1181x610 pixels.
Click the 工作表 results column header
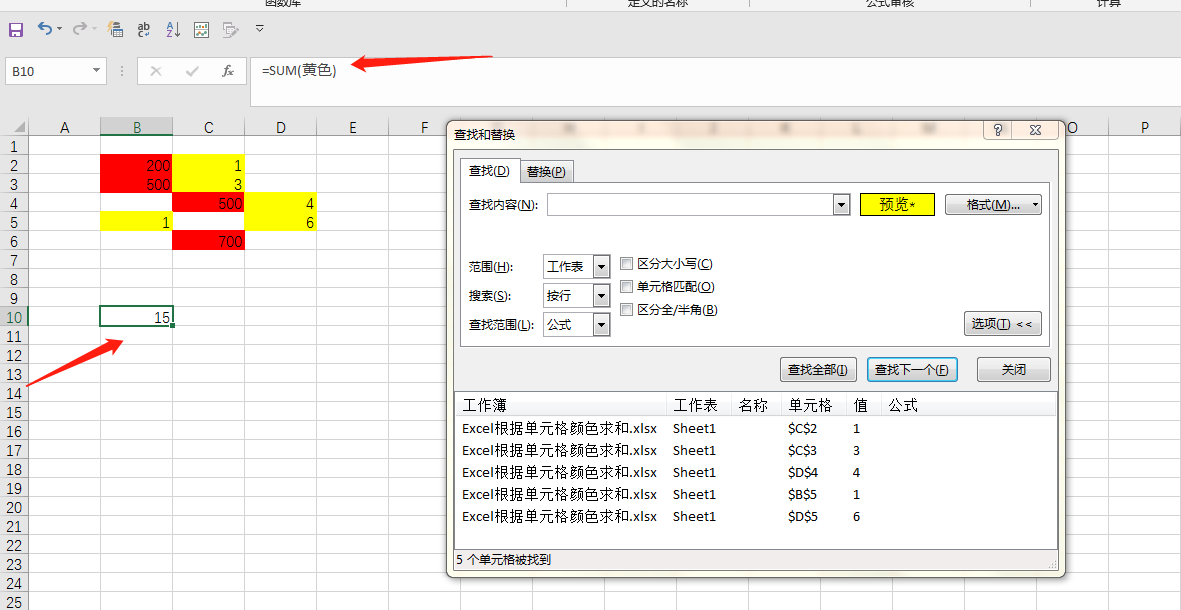pyautogui.click(x=699, y=406)
